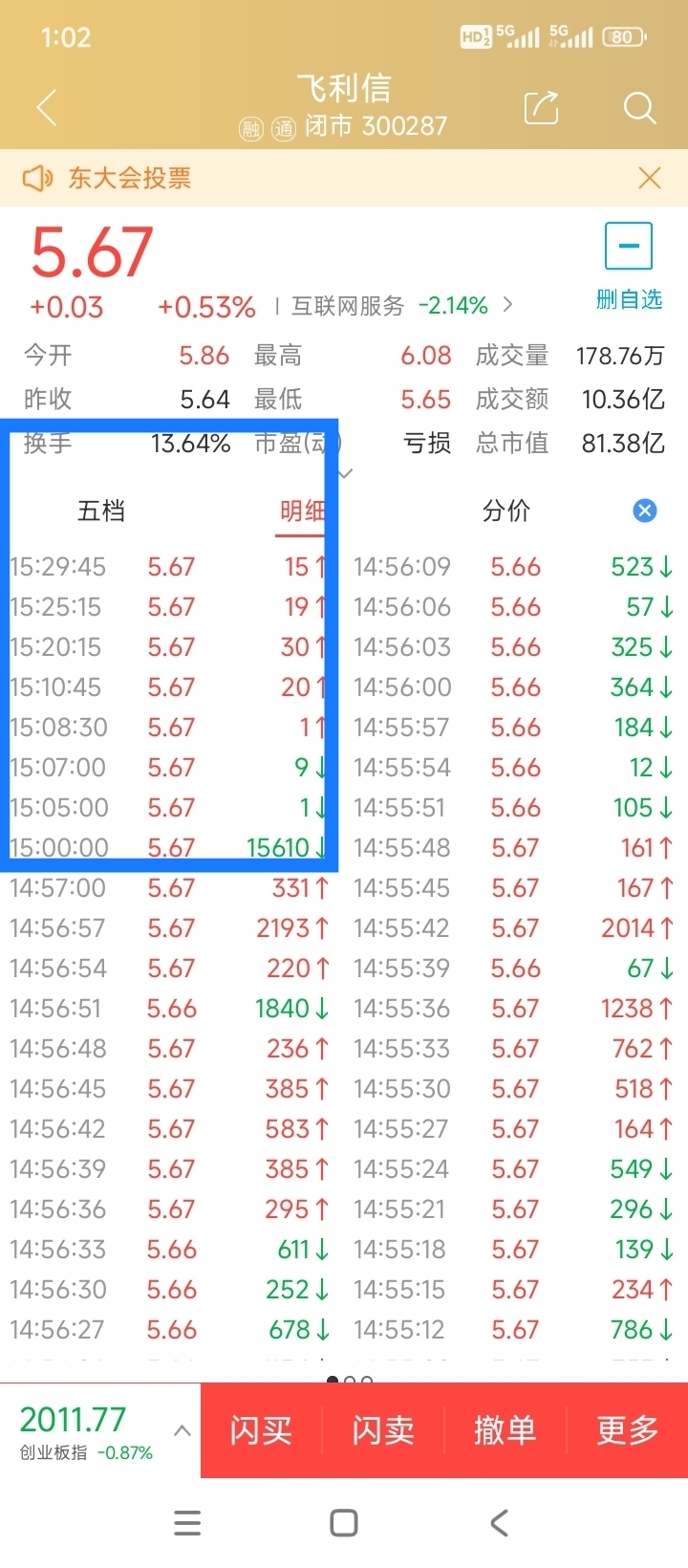Tap page indicator dots above buttons

click(x=350, y=1380)
